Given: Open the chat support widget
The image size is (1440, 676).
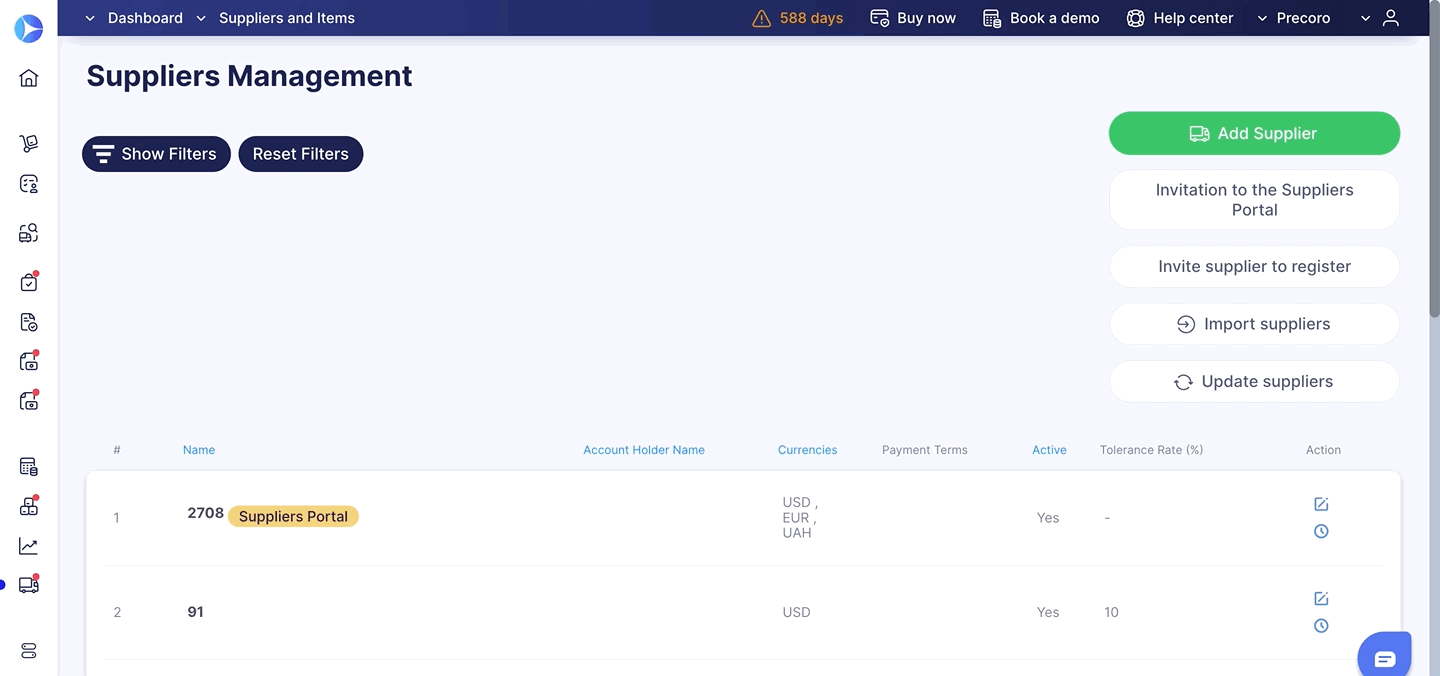Looking at the screenshot, I should (x=1385, y=657).
